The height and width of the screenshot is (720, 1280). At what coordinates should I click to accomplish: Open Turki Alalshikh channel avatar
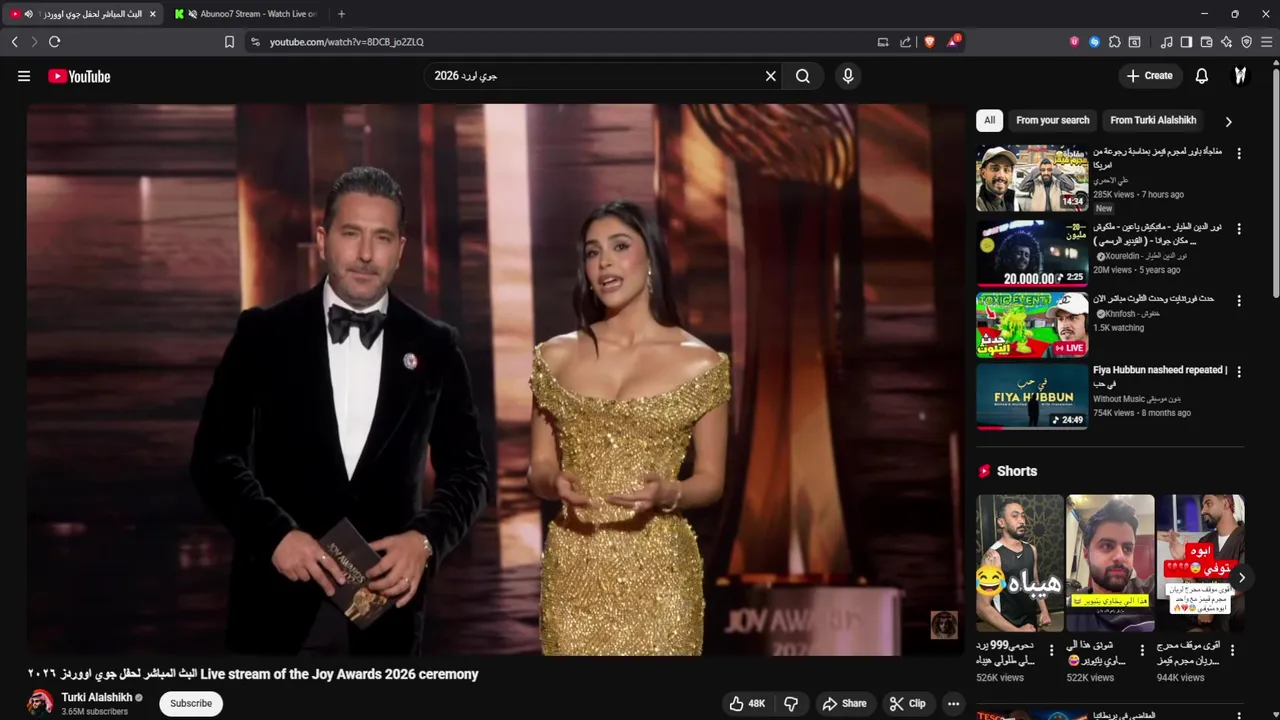tap(41, 703)
